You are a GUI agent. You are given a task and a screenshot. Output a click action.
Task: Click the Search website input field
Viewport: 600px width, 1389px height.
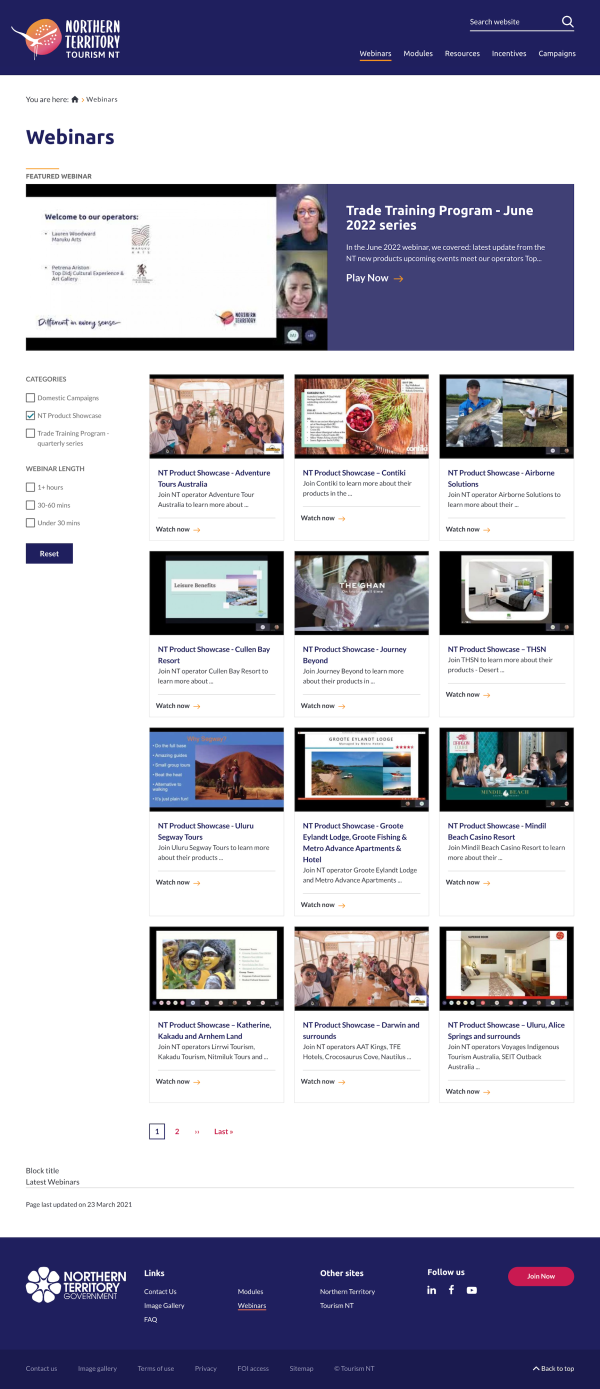[x=513, y=22]
